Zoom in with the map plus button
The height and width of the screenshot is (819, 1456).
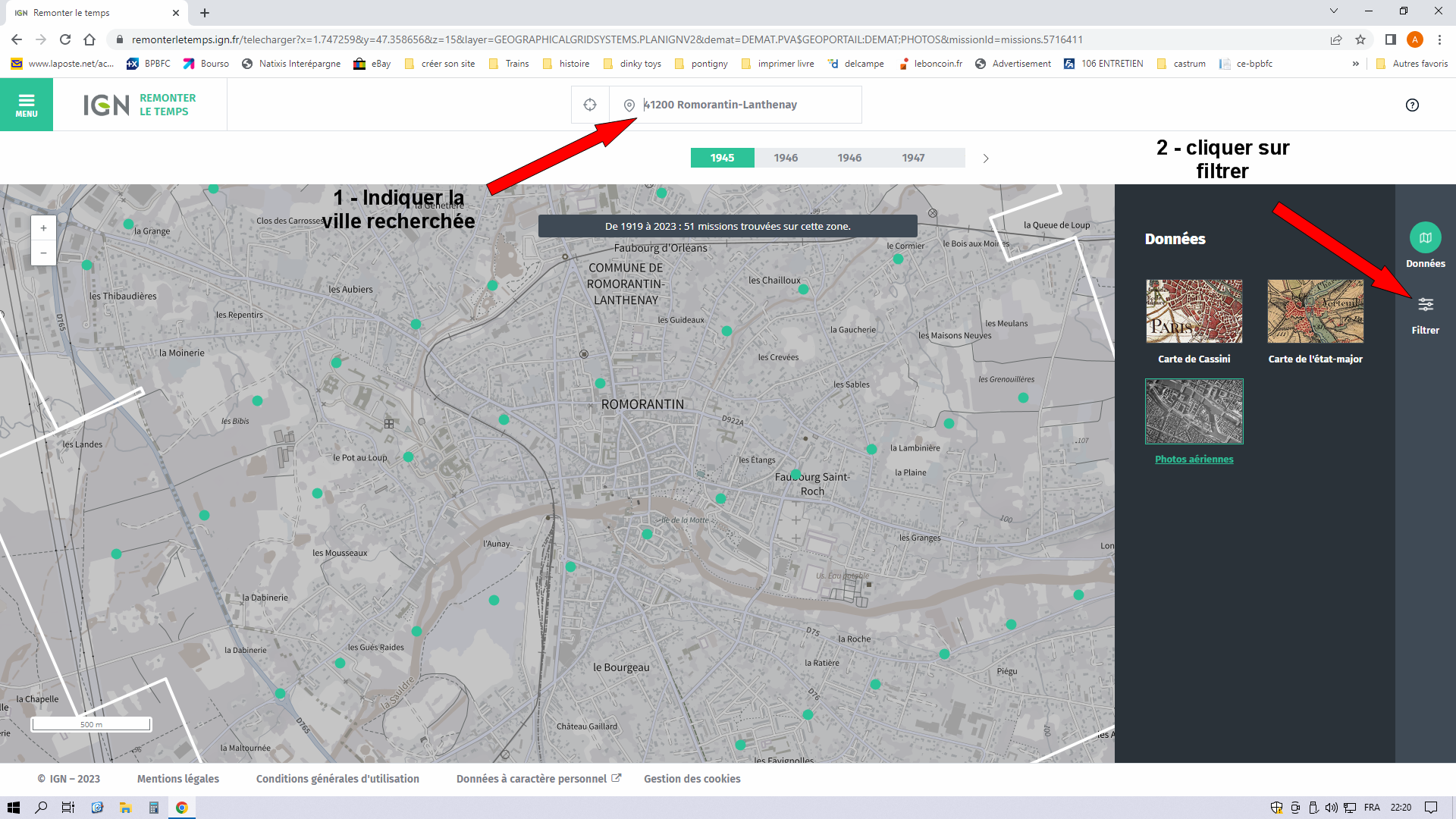pos(43,228)
